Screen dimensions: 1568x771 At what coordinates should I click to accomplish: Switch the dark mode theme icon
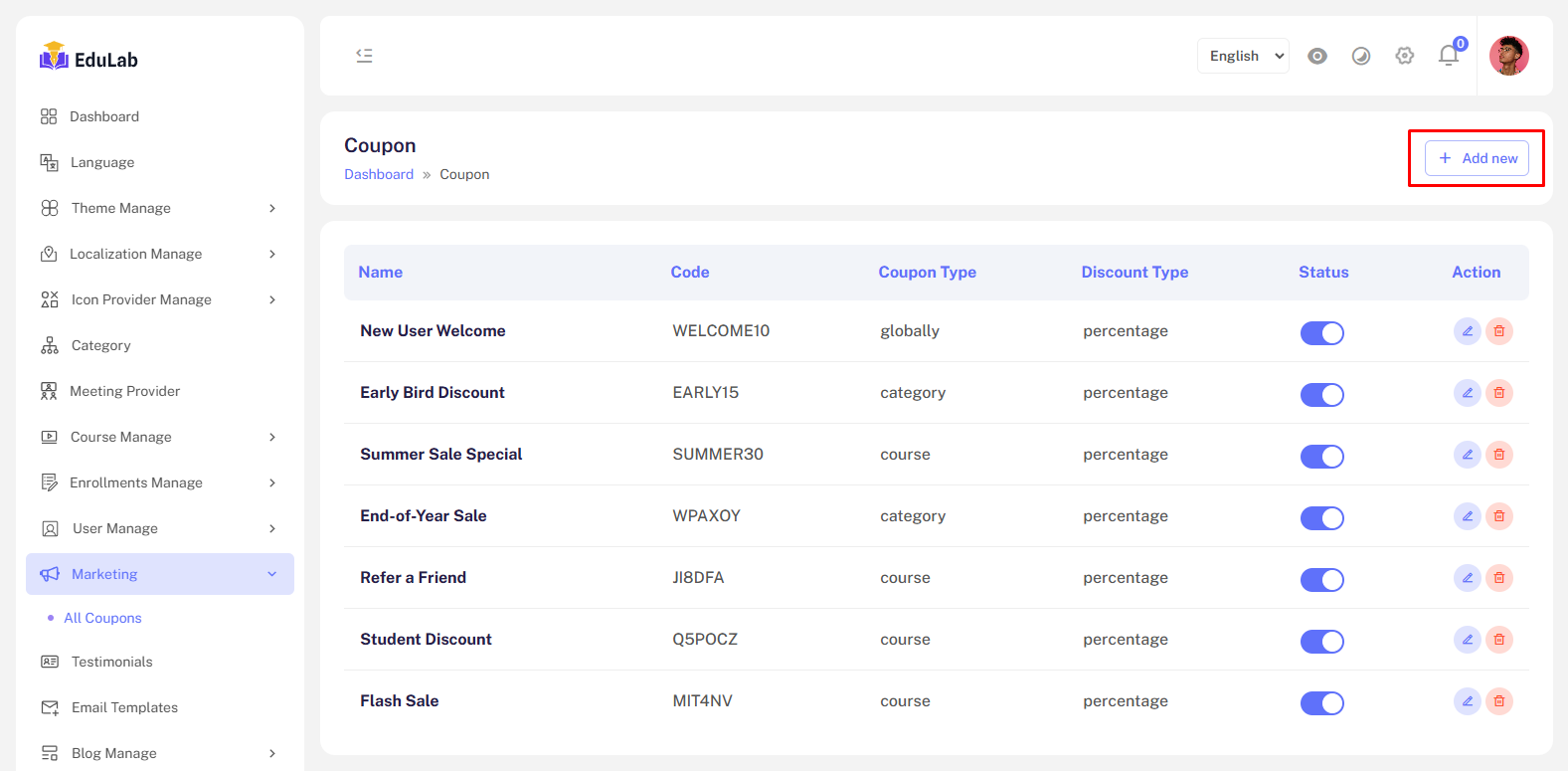(1361, 56)
